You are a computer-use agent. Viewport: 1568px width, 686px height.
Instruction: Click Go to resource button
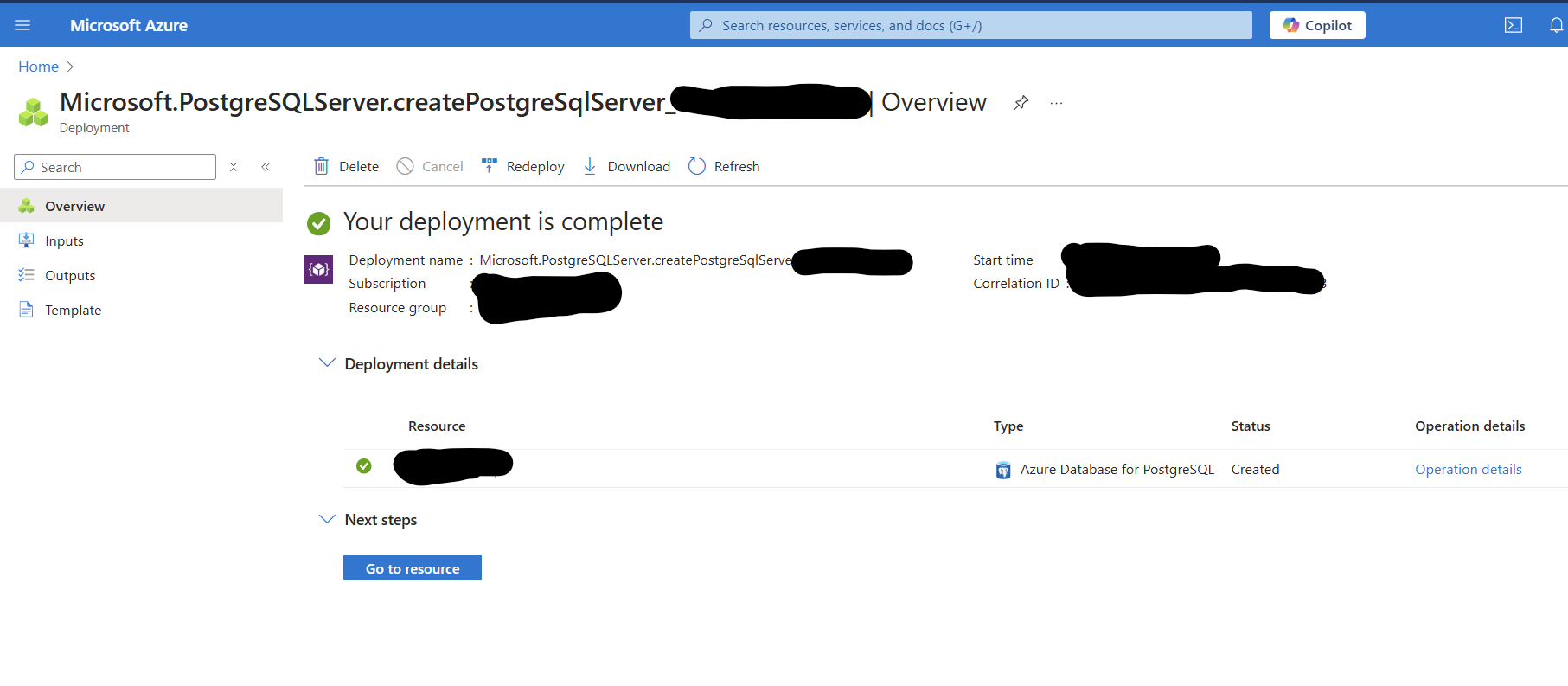[413, 567]
